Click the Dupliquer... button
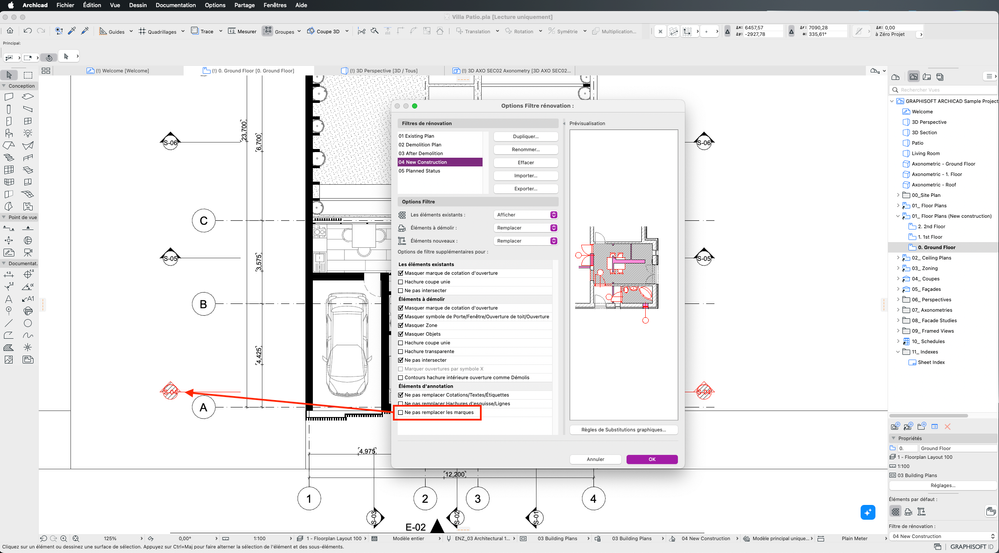Image resolution: width=999 pixels, height=553 pixels. tap(526, 137)
